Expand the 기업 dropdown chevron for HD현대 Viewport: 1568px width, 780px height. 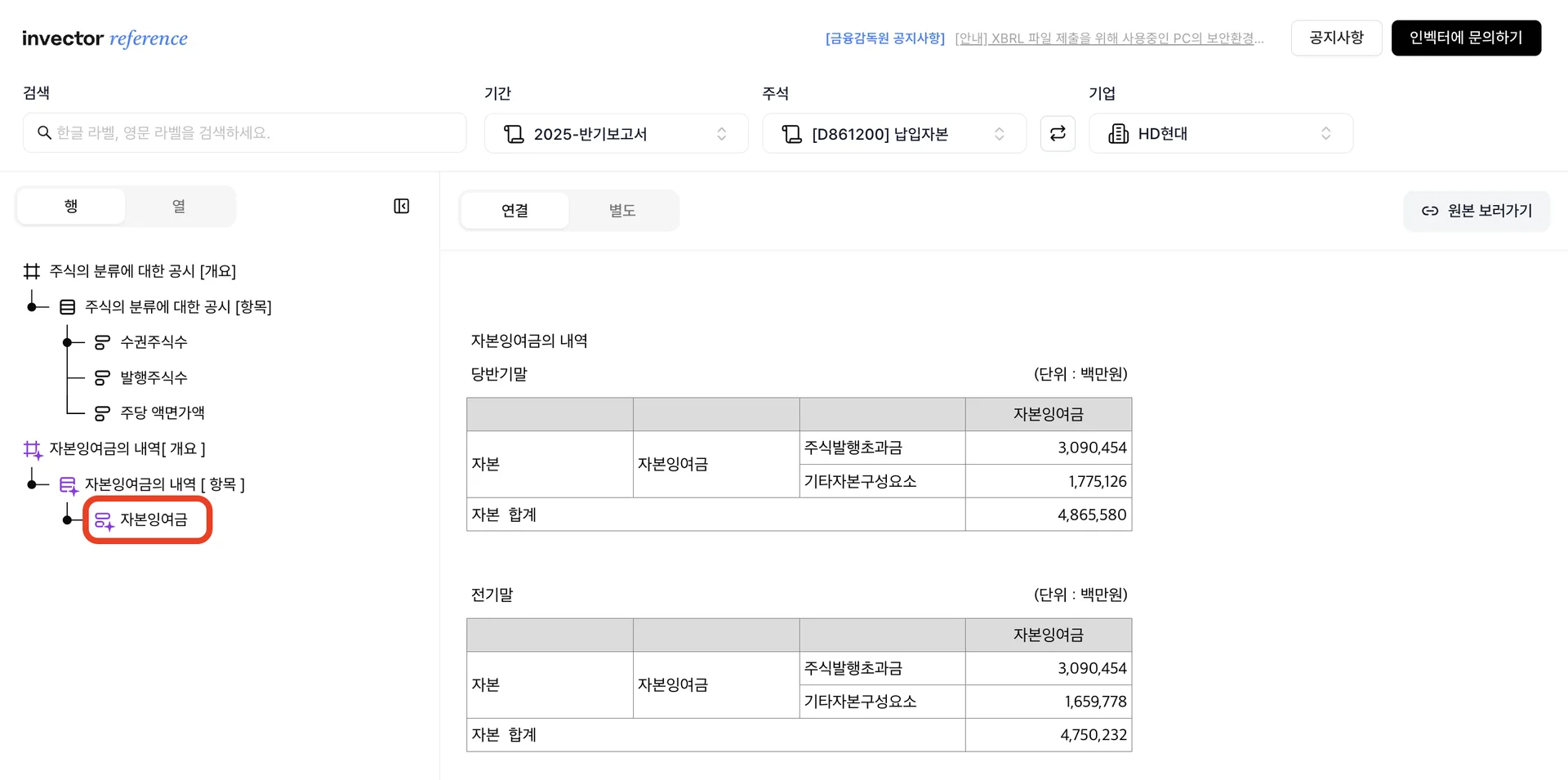click(1325, 134)
